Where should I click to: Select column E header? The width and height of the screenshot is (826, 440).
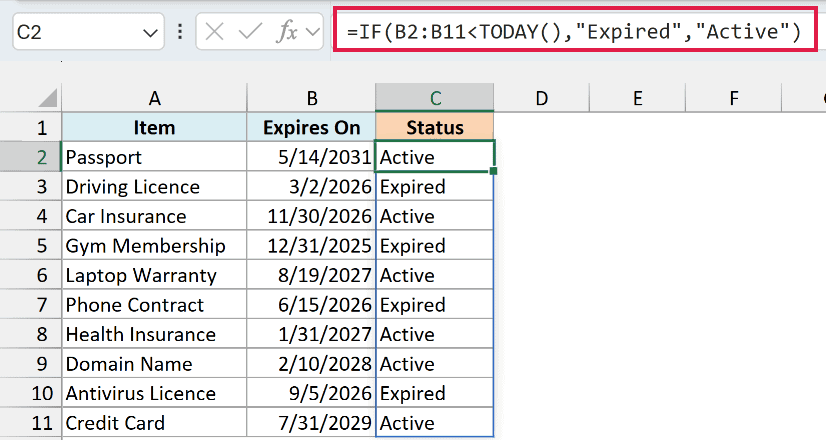coord(637,98)
